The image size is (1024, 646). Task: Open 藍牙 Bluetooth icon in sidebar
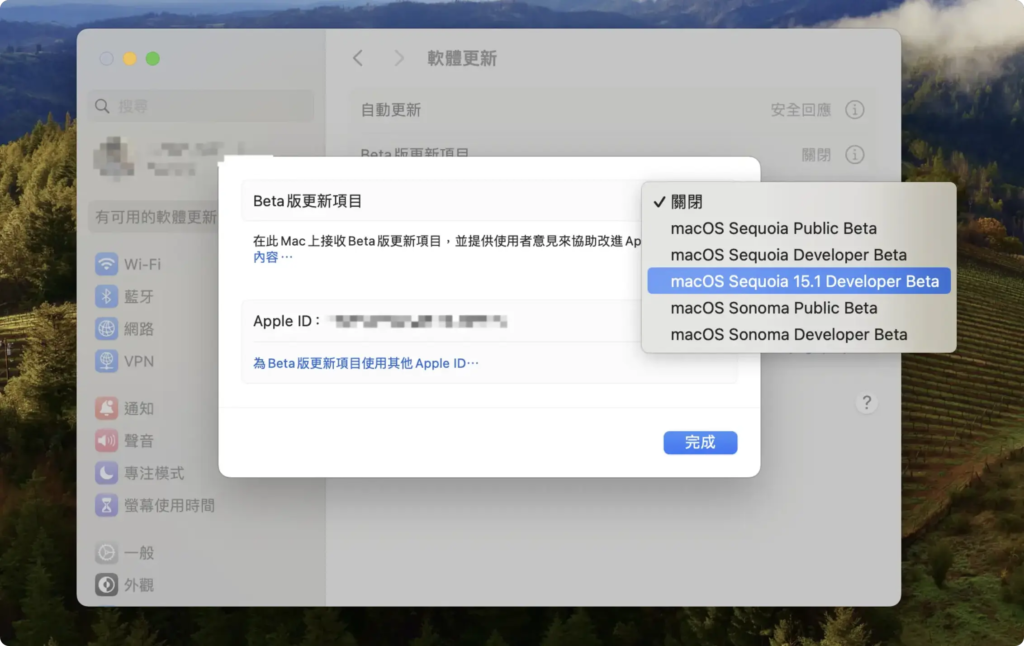[106, 296]
